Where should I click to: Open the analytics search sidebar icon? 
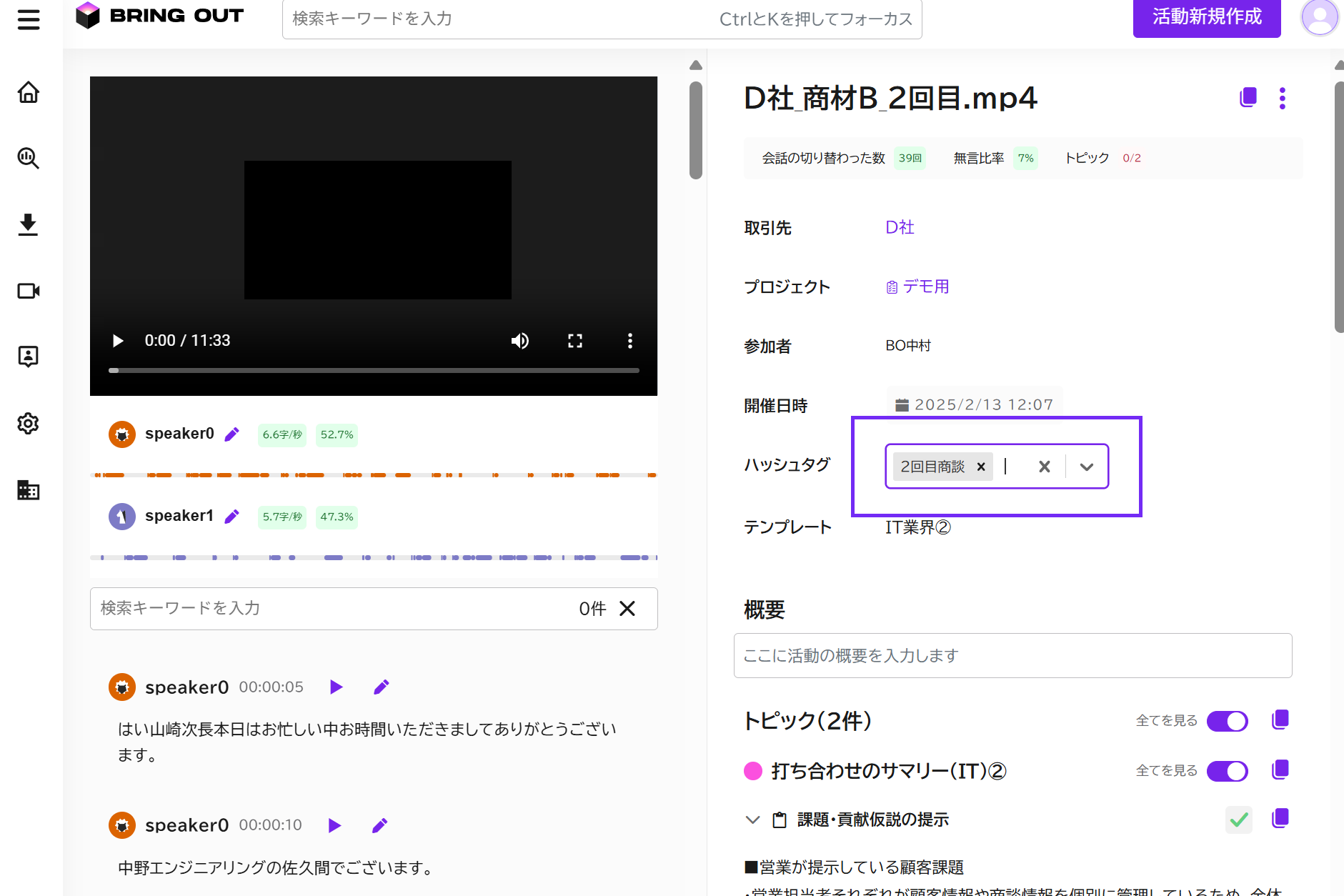pos(29,158)
